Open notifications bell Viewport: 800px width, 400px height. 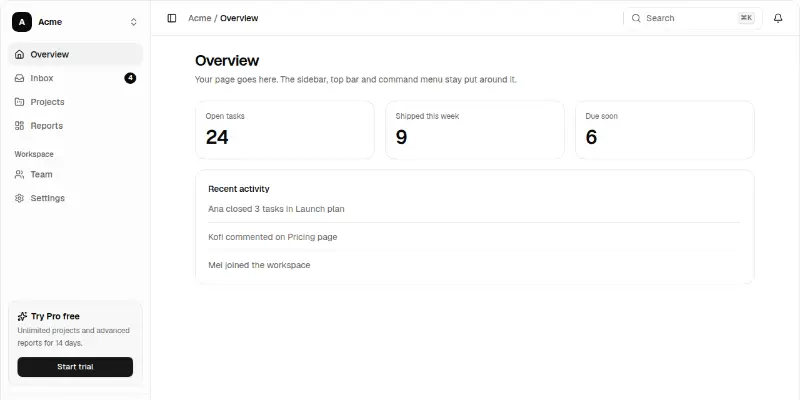click(x=778, y=18)
